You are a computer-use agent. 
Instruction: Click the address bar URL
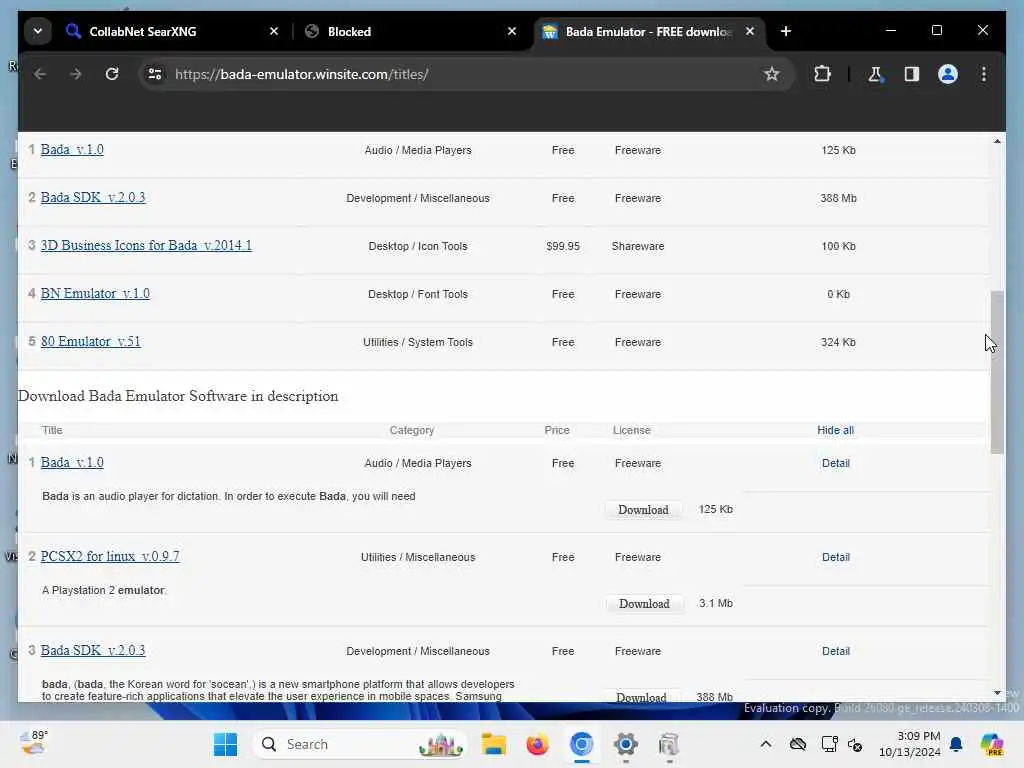(x=302, y=74)
